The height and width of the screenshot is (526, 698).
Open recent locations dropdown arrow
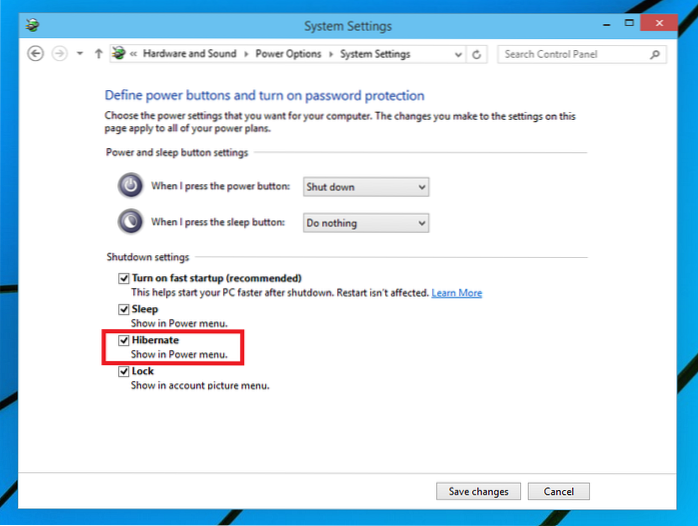tap(79, 54)
